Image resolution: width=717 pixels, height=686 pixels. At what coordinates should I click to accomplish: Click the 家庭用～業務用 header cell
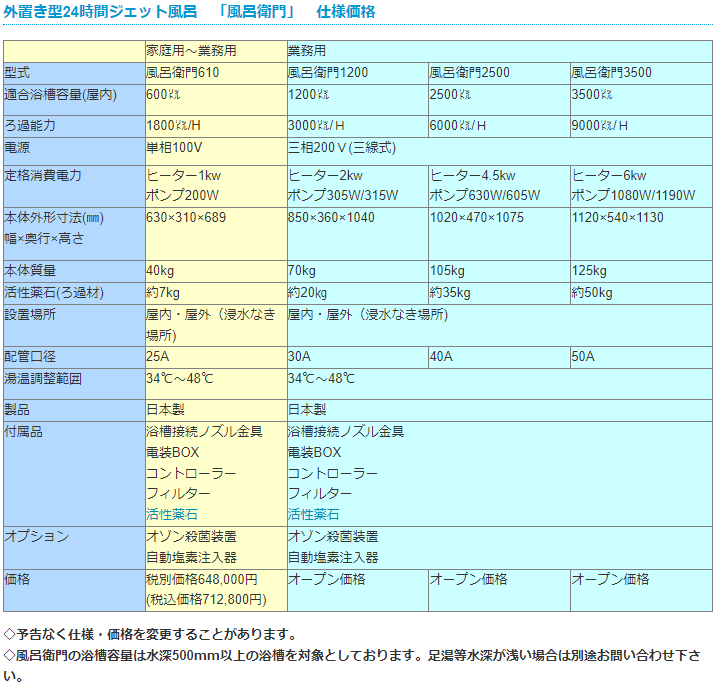(x=216, y=51)
